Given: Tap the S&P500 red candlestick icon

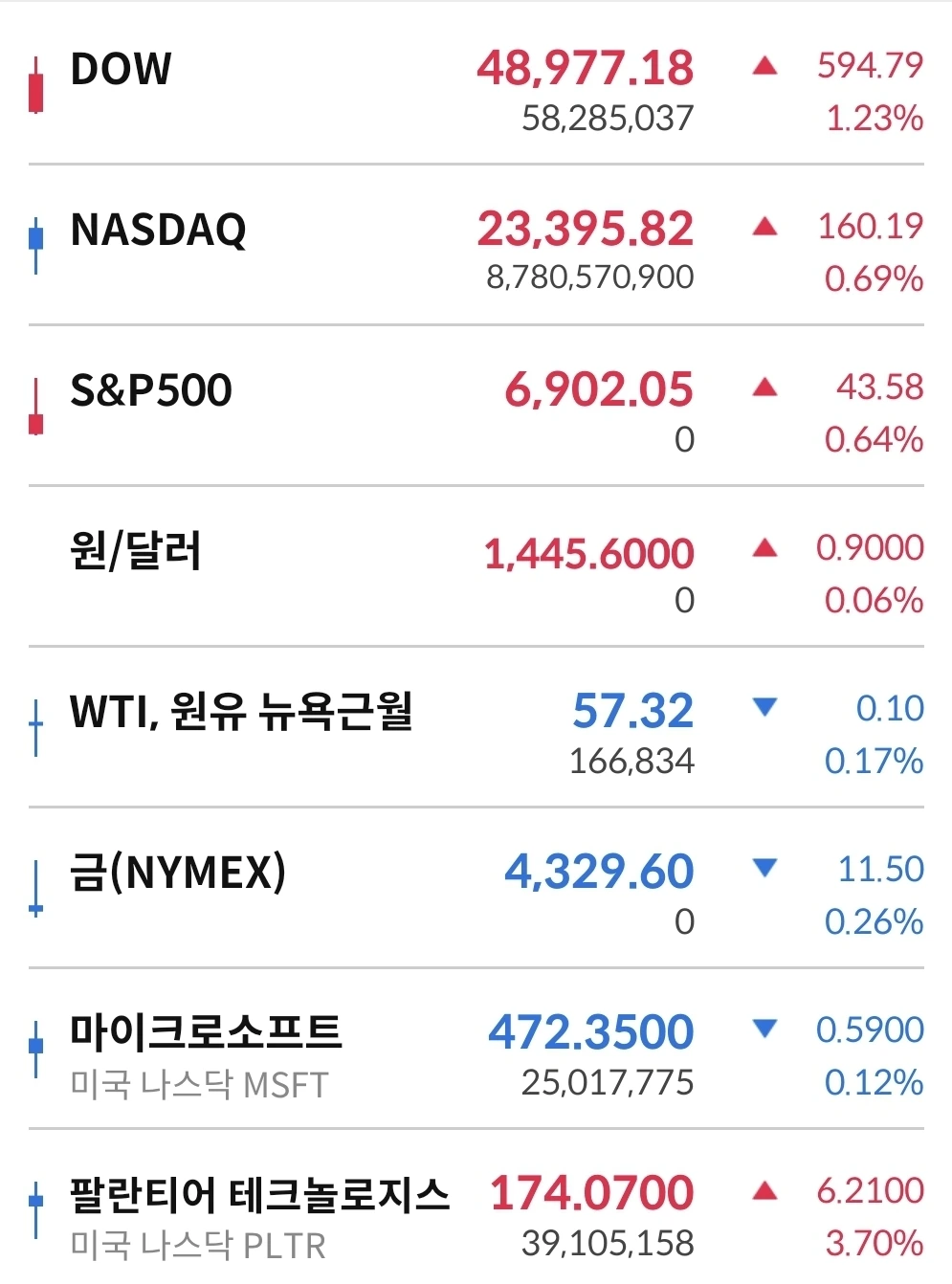Looking at the screenshot, I should click(36, 407).
